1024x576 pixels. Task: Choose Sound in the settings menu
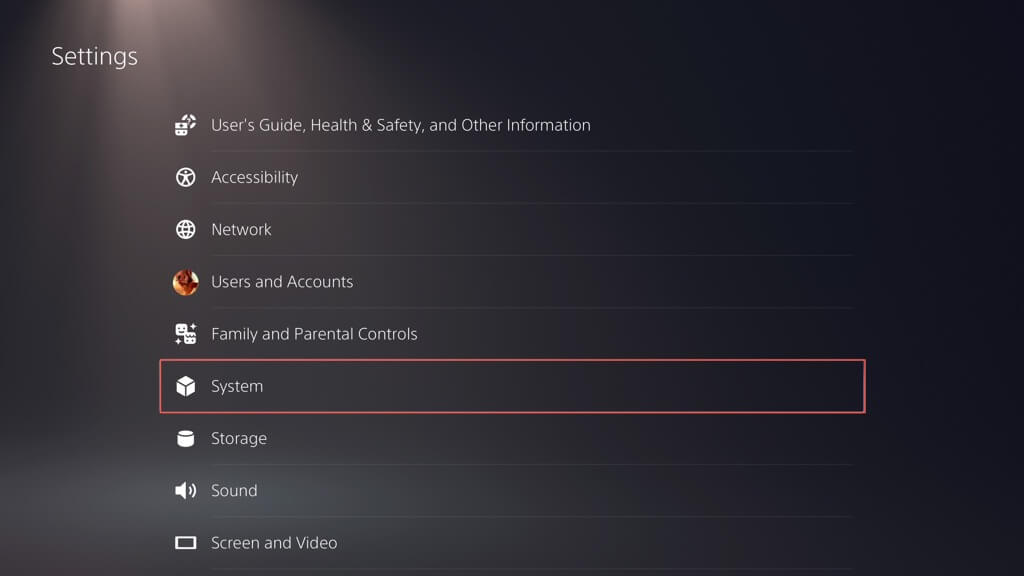click(234, 490)
